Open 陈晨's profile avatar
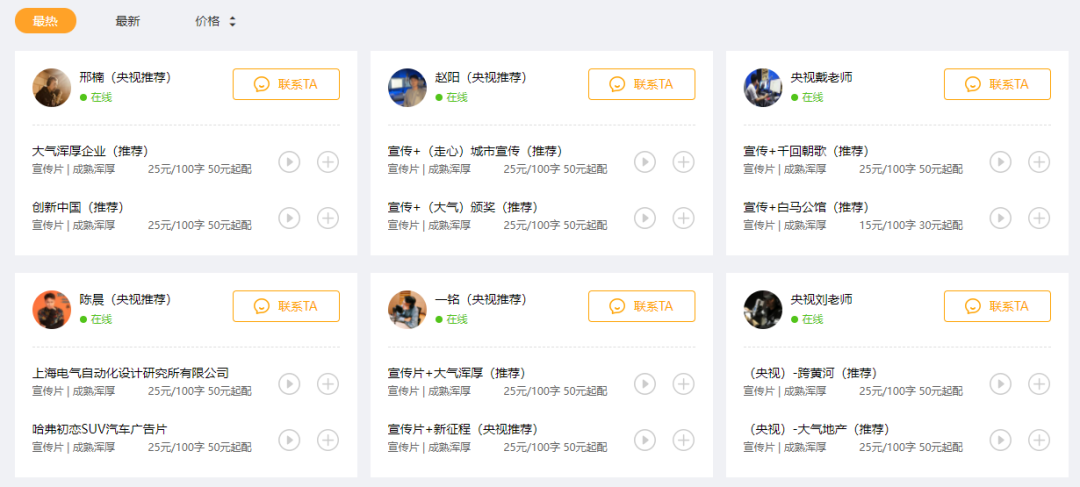The height and width of the screenshot is (487, 1080). click(x=52, y=309)
